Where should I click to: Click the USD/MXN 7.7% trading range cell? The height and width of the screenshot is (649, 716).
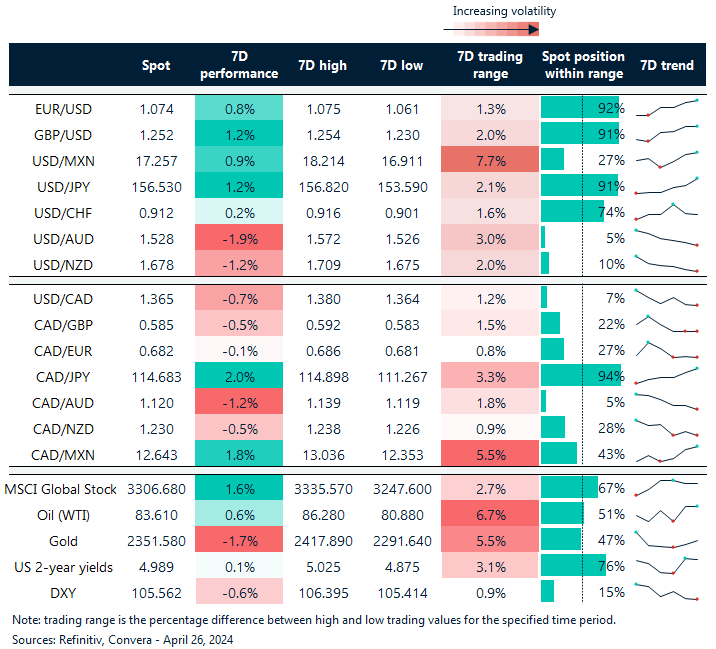tap(489, 160)
